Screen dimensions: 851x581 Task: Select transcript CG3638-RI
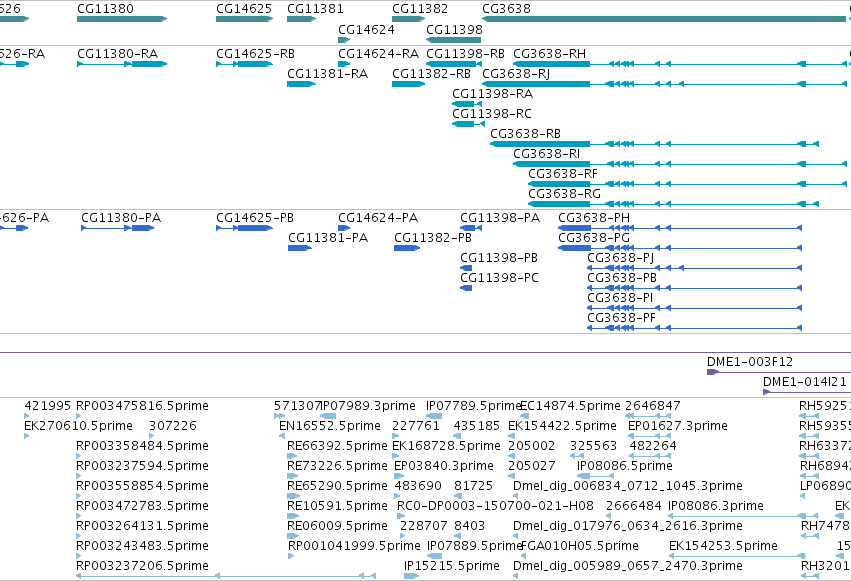coord(680,164)
